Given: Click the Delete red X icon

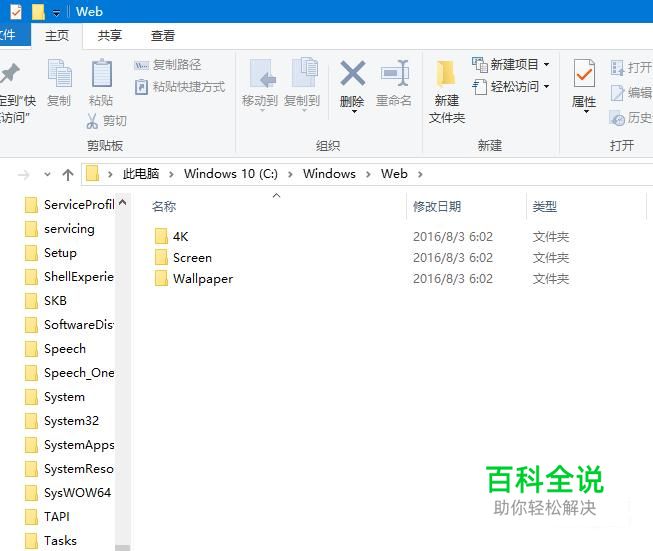Looking at the screenshot, I should pyautogui.click(x=353, y=73).
